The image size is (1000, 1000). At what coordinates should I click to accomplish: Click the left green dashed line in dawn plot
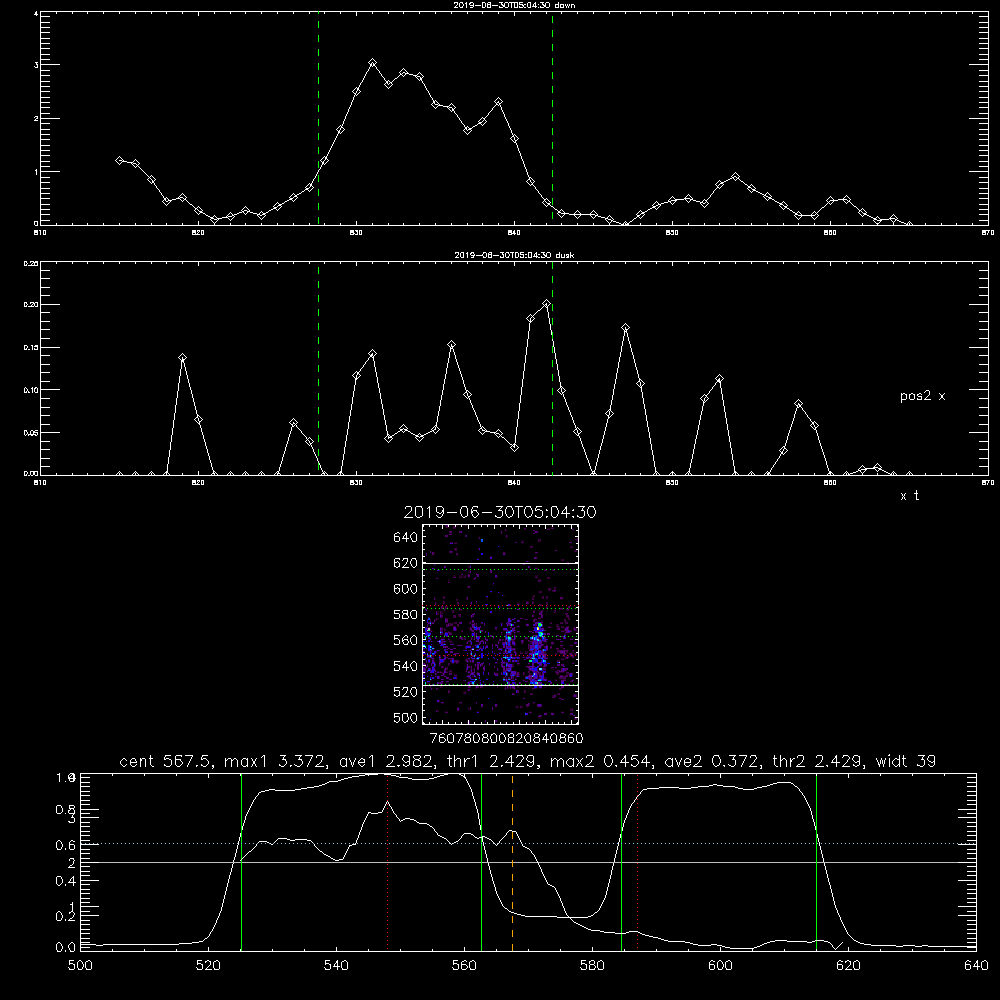click(318, 118)
